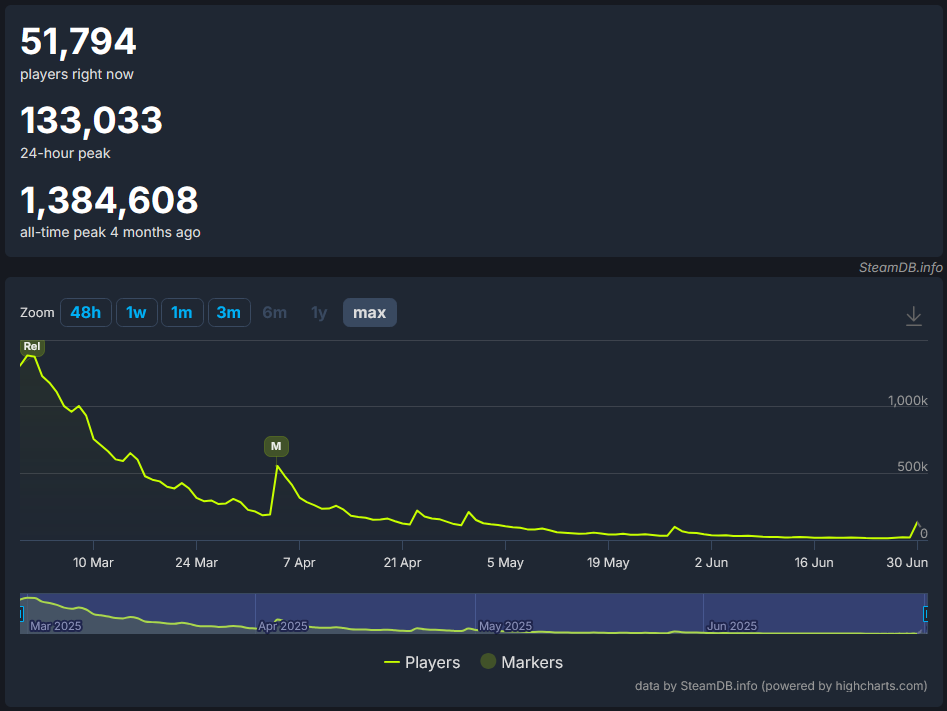Select the 1y zoom option
Image resolution: width=947 pixels, height=711 pixels.
[x=319, y=312]
